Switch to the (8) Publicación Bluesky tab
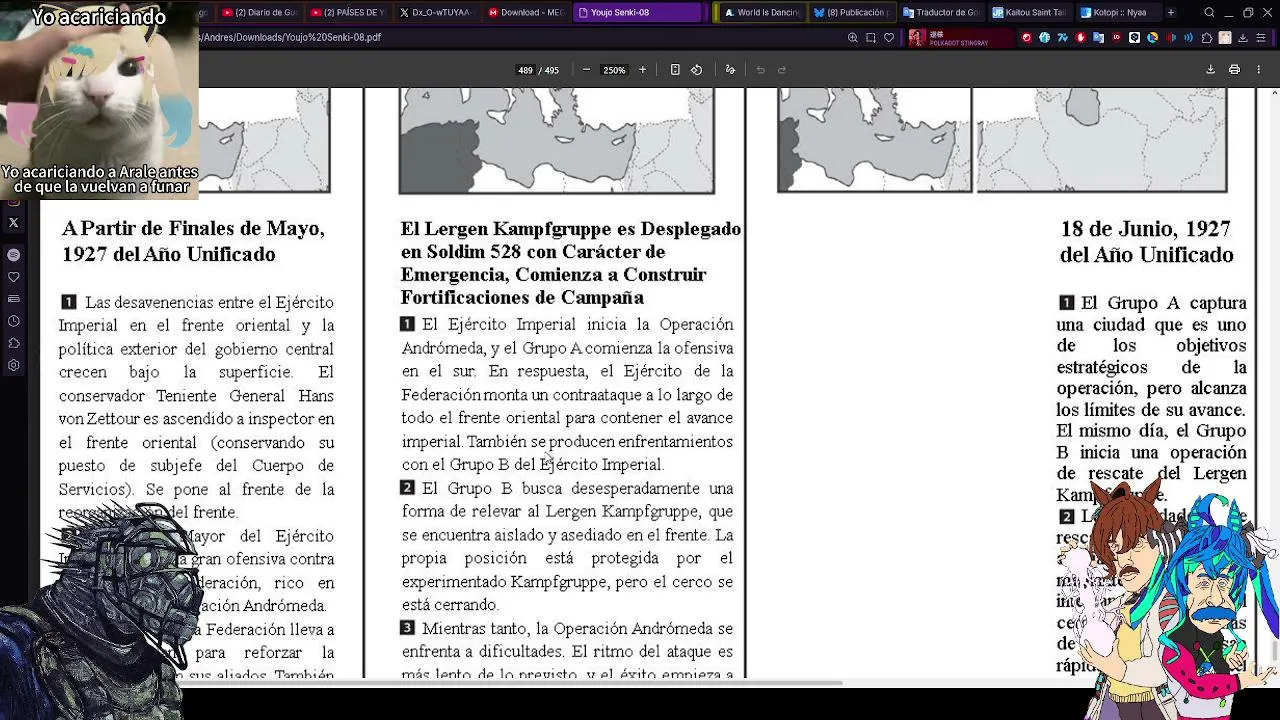This screenshot has width=1280, height=720. tap(851, 13)
